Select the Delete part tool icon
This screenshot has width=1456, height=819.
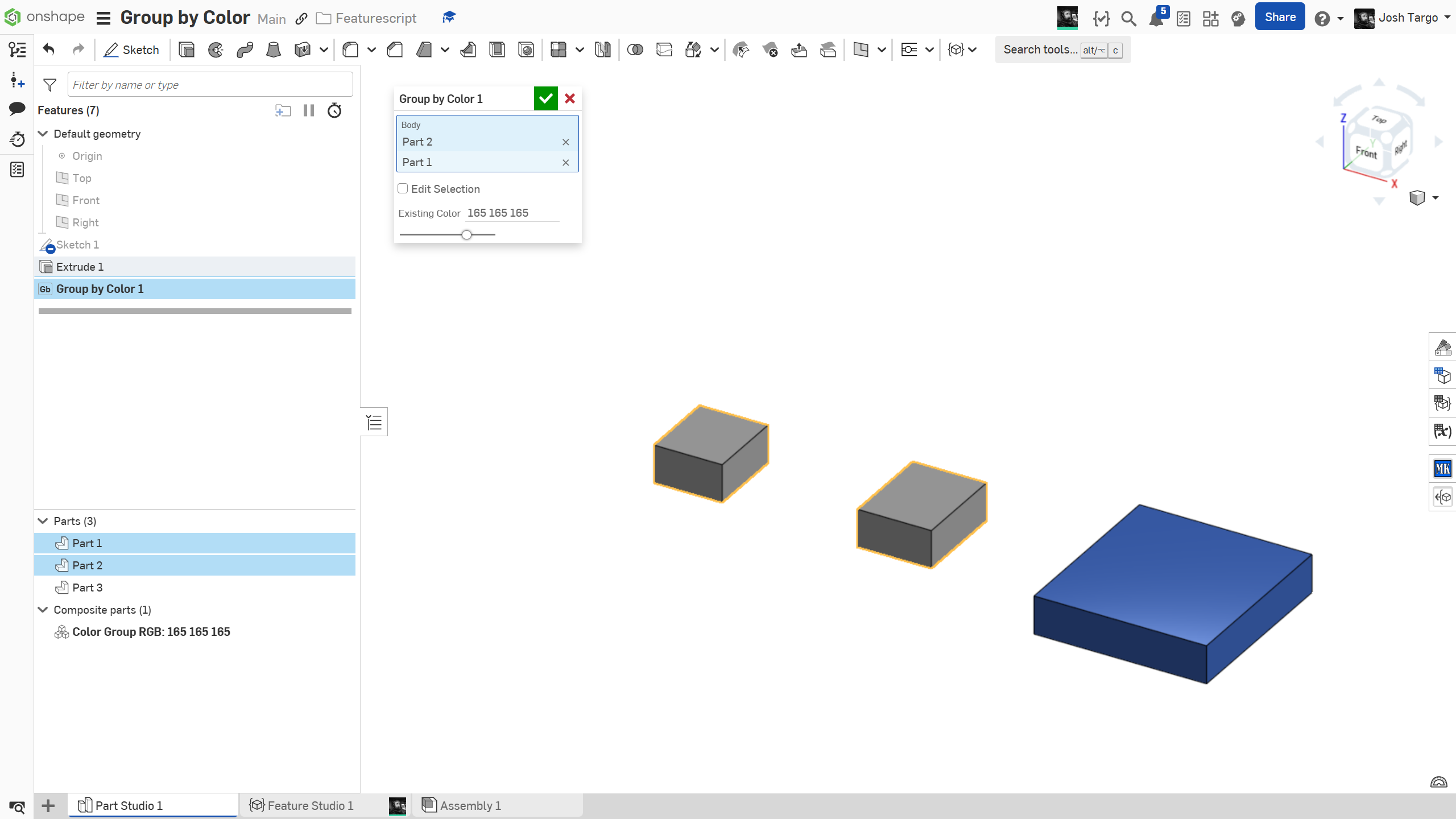coord(770,50)
